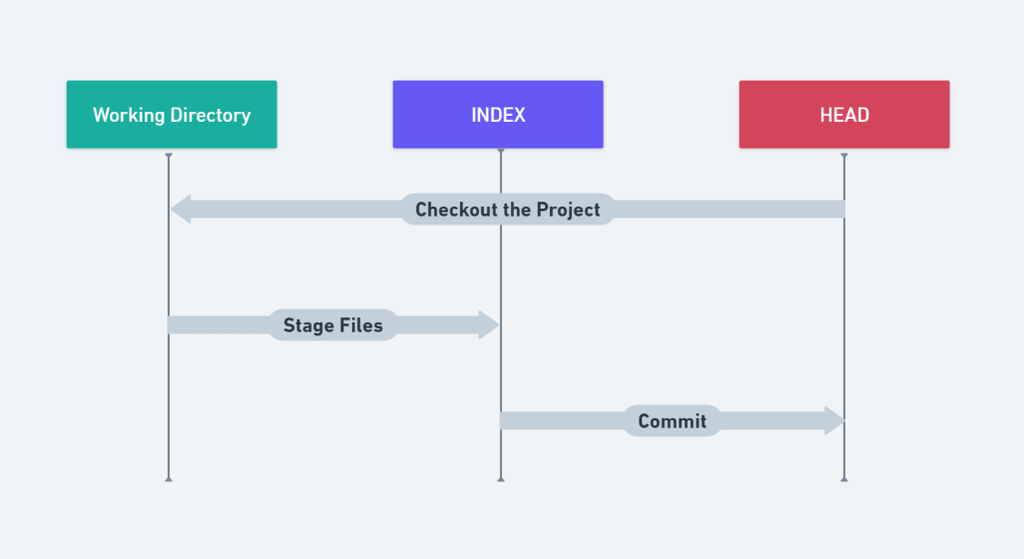Click the green Working Directory box

[x=171, y=115]
